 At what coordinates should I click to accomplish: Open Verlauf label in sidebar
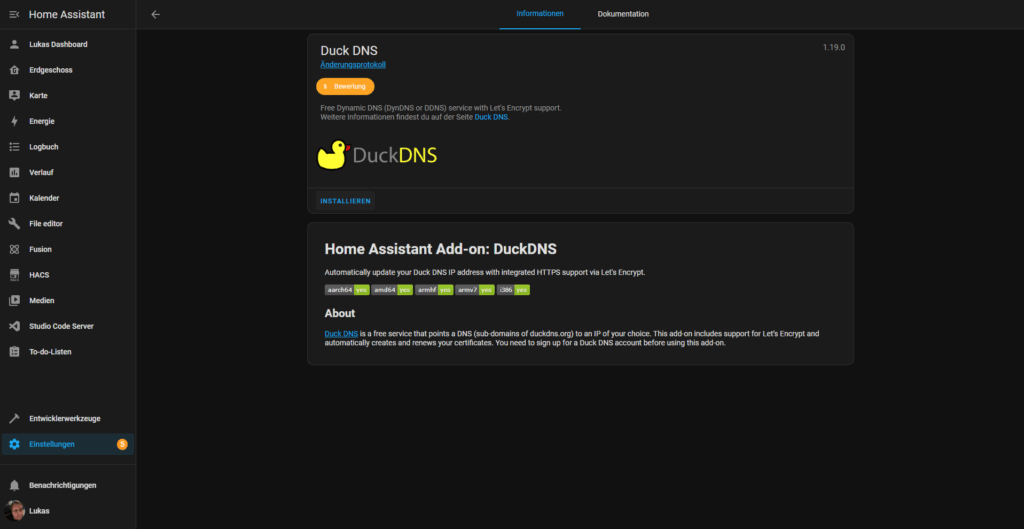tap(41, 172)
